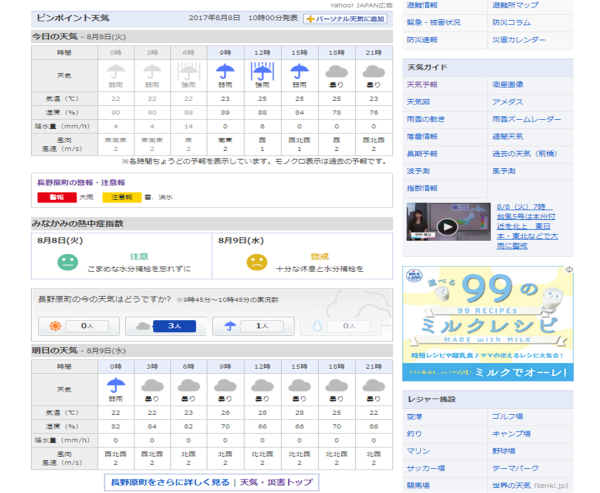Click the 9時 rain umbrella icon in today's forecast
Viewport: 600px width, 493px height.
tap(225, 72)
